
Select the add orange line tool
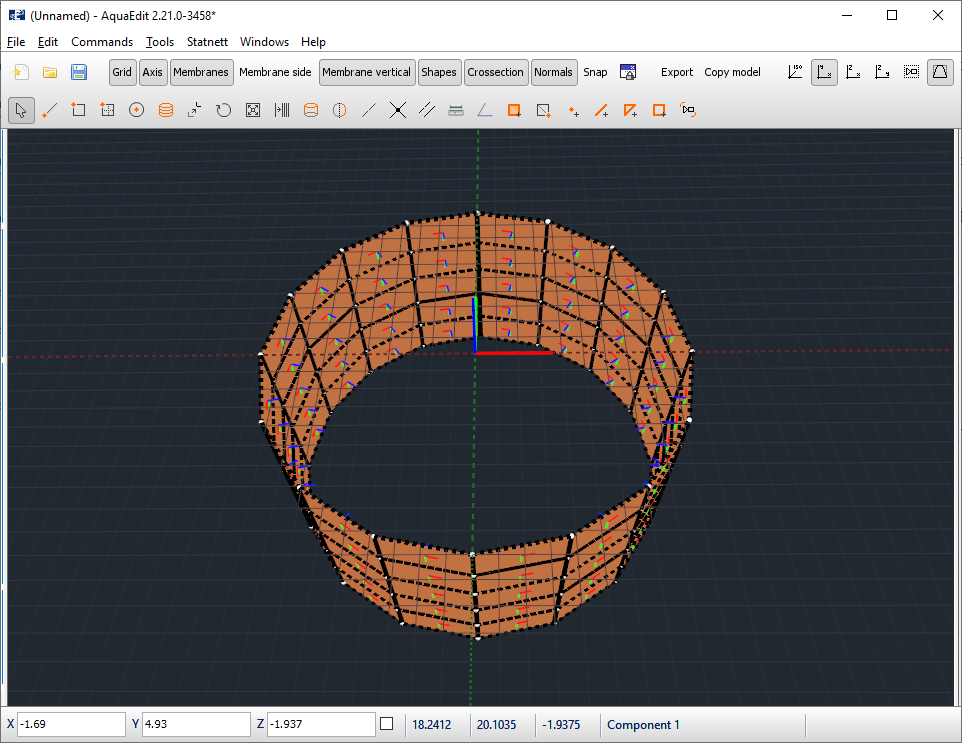click(601, 110)
